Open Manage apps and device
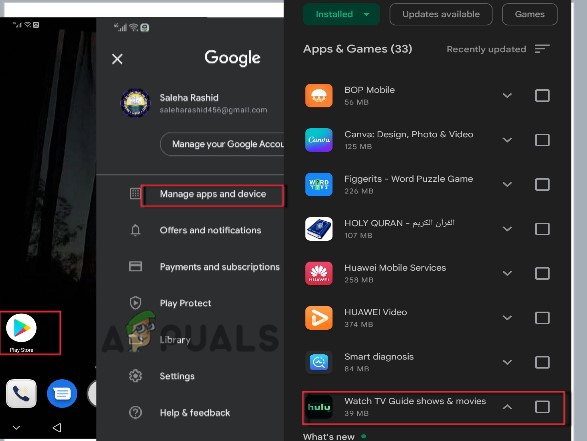This screenshot has width=587, height=441. coord(213,194)
